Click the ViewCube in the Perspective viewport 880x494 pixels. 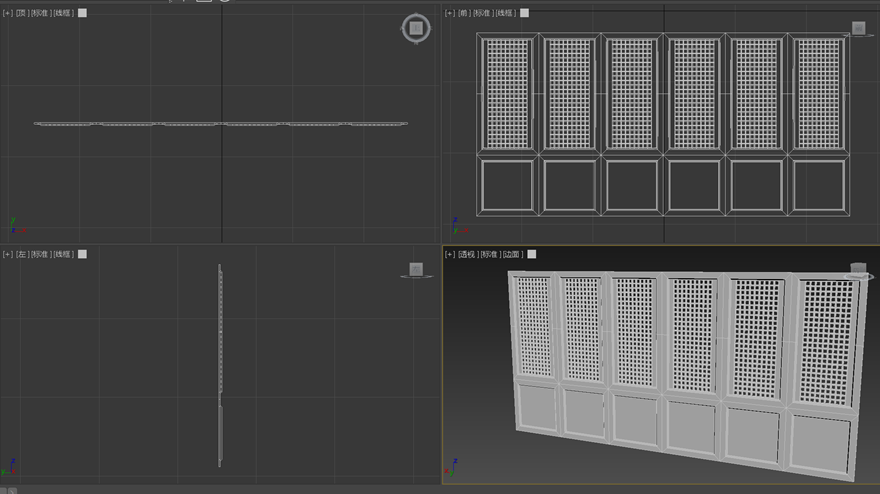point(858,270)
